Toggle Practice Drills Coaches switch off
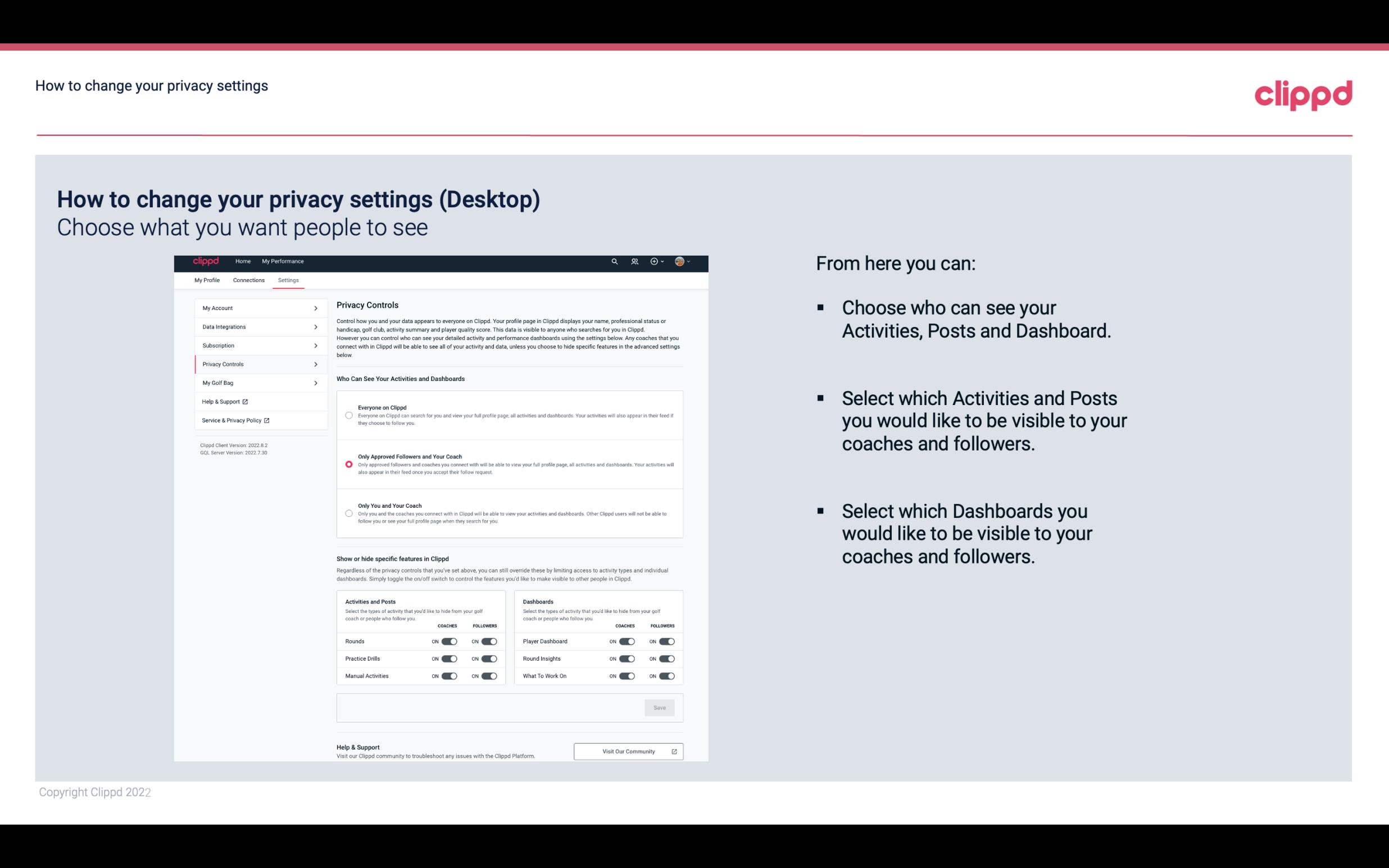 449,658
